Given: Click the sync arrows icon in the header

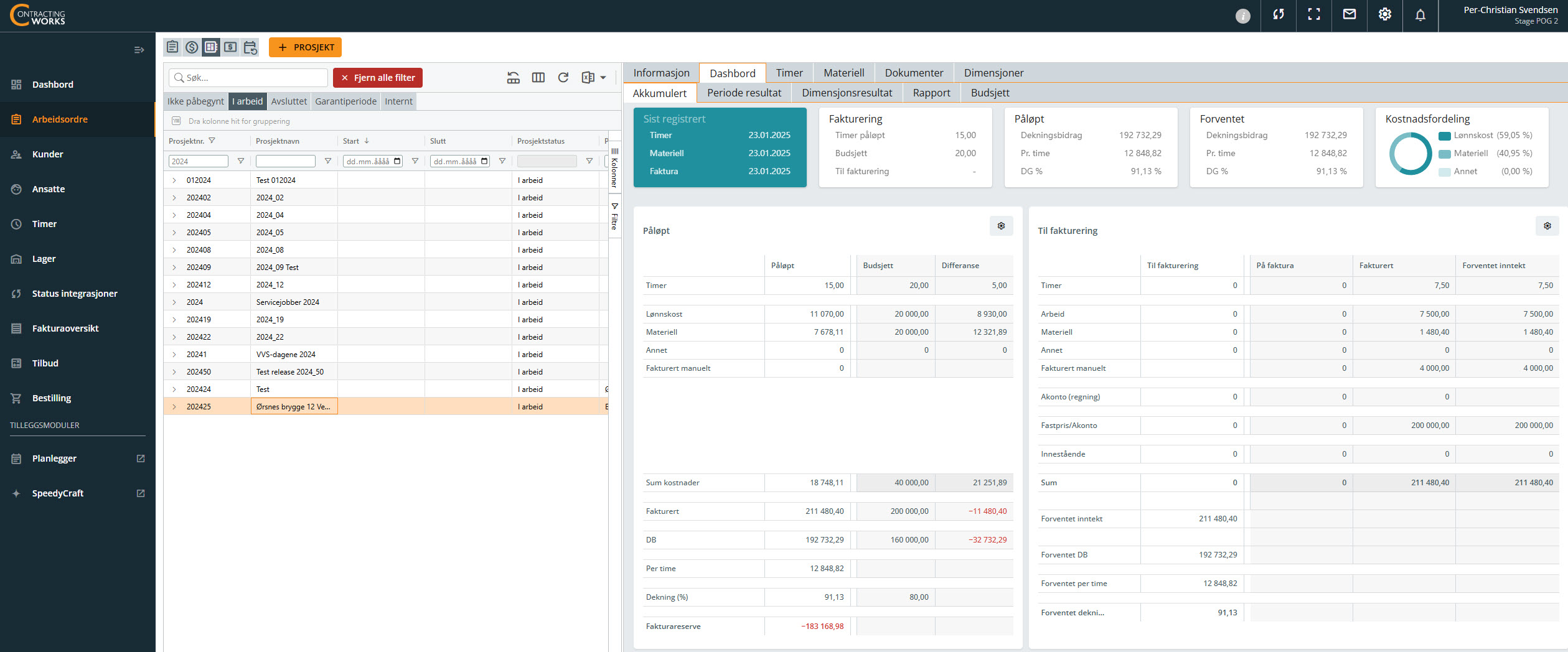Looking at the screenshot, I should coord(1279,14).
